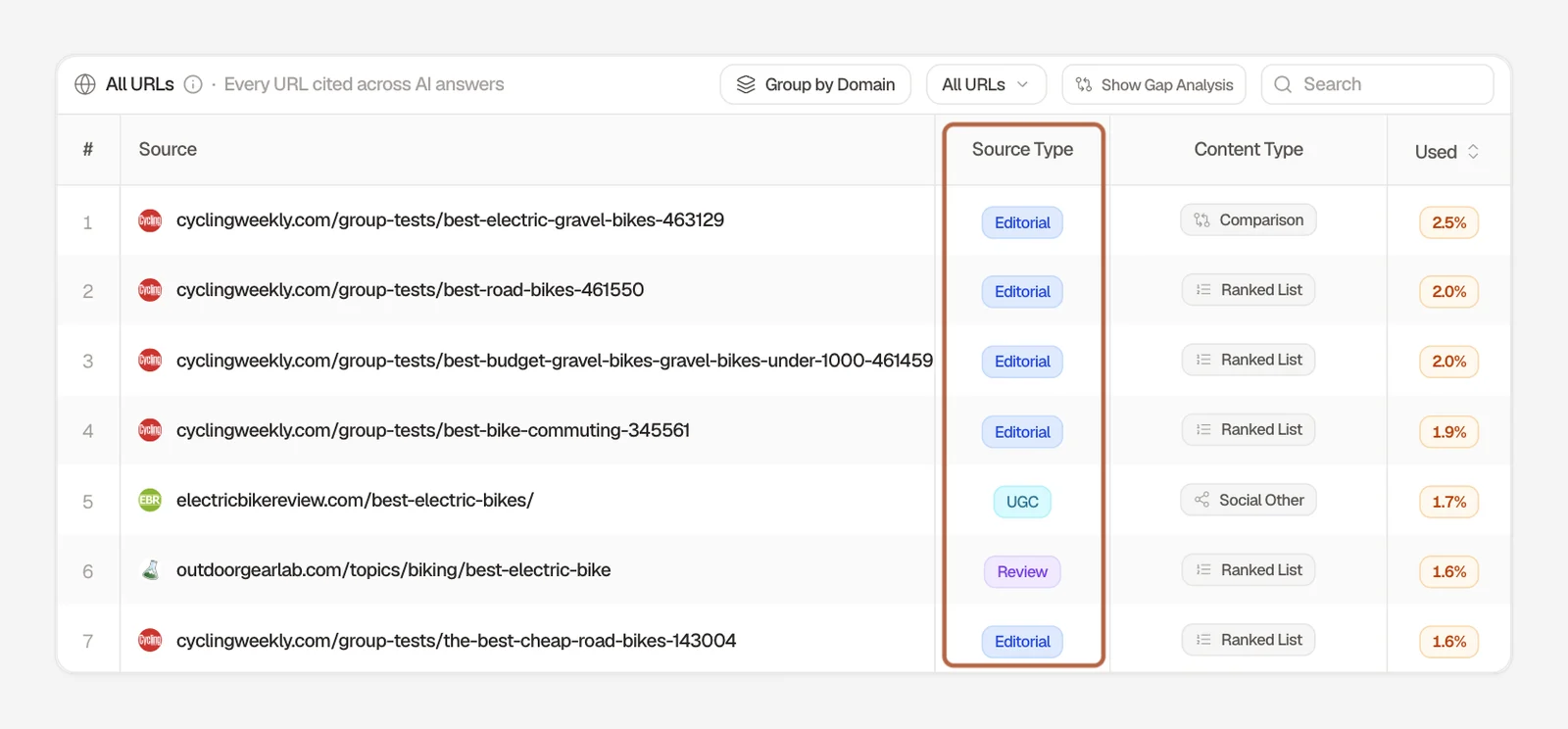This screenshot has width=1568, height=729.
Task: Click Ranked List badge in row 4
Action: tap(1249, 429)
